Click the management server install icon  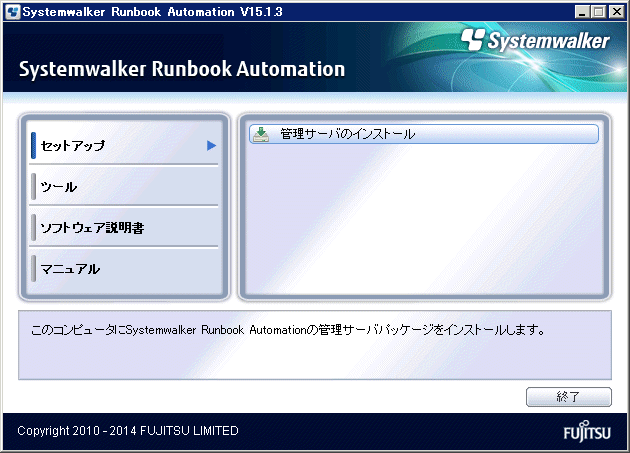pos(261,134)
